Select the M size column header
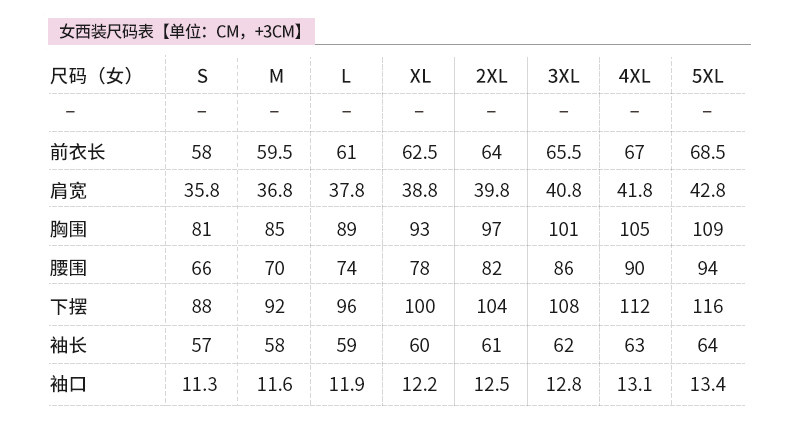Viewport: 790px width, 422px height. click(276, 77)
